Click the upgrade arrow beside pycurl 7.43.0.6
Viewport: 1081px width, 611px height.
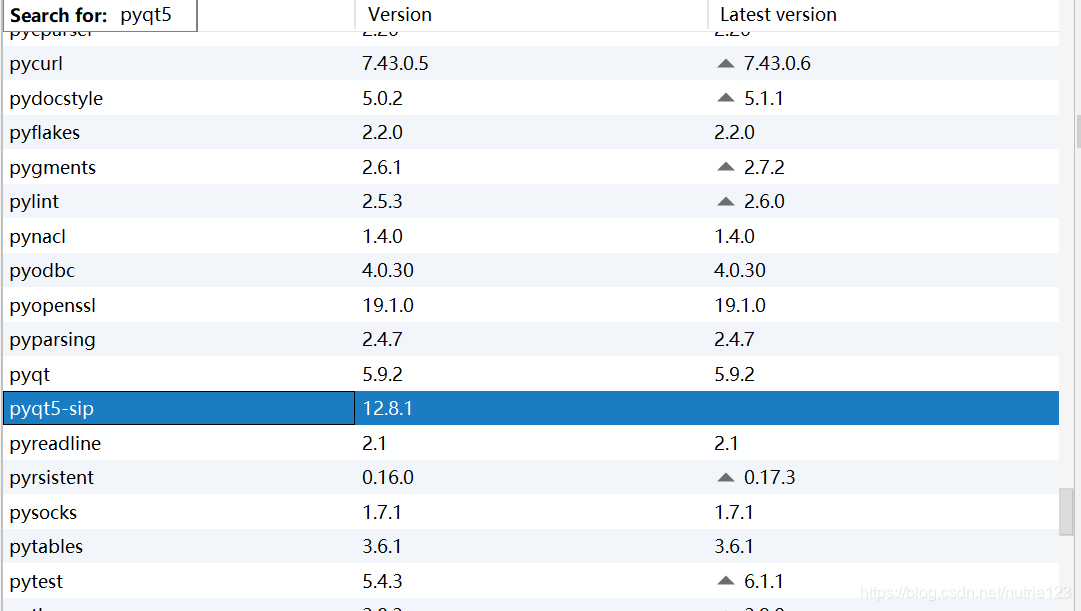point(725,62)
